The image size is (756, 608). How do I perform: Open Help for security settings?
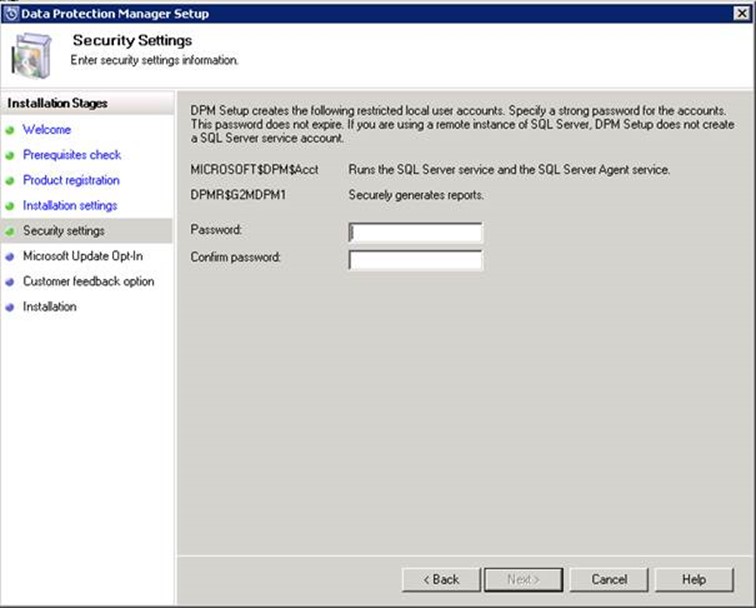pos(694,580)
